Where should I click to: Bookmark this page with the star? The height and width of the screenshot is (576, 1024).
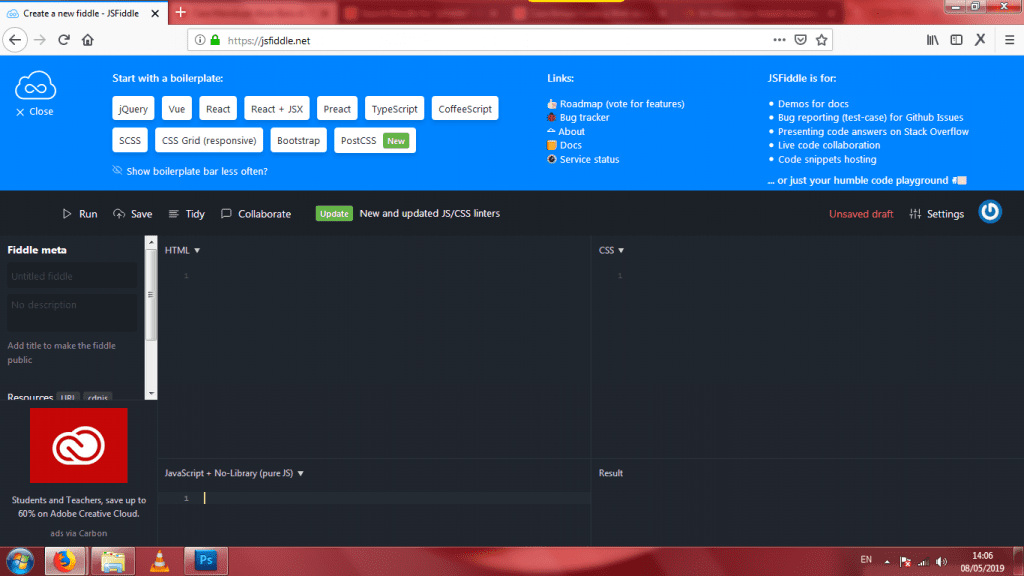(x=822, y=40)
